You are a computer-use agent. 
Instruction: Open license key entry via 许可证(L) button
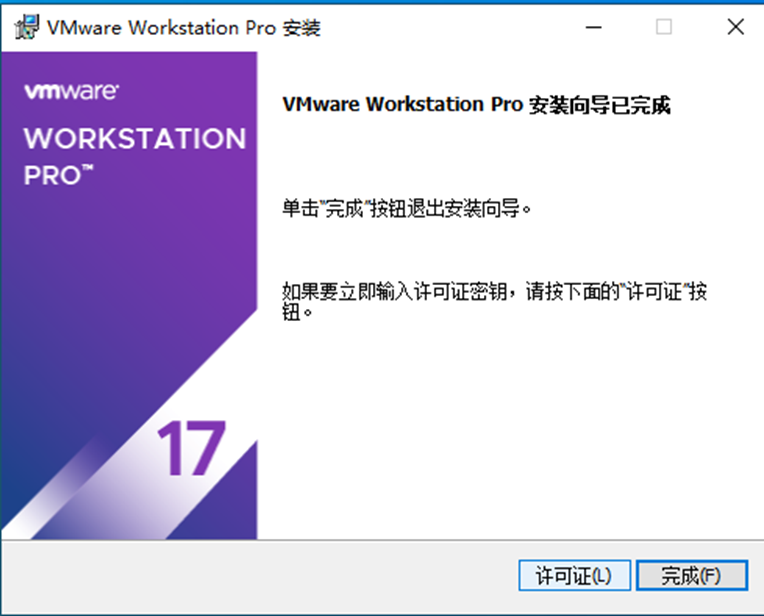point(574,576)
